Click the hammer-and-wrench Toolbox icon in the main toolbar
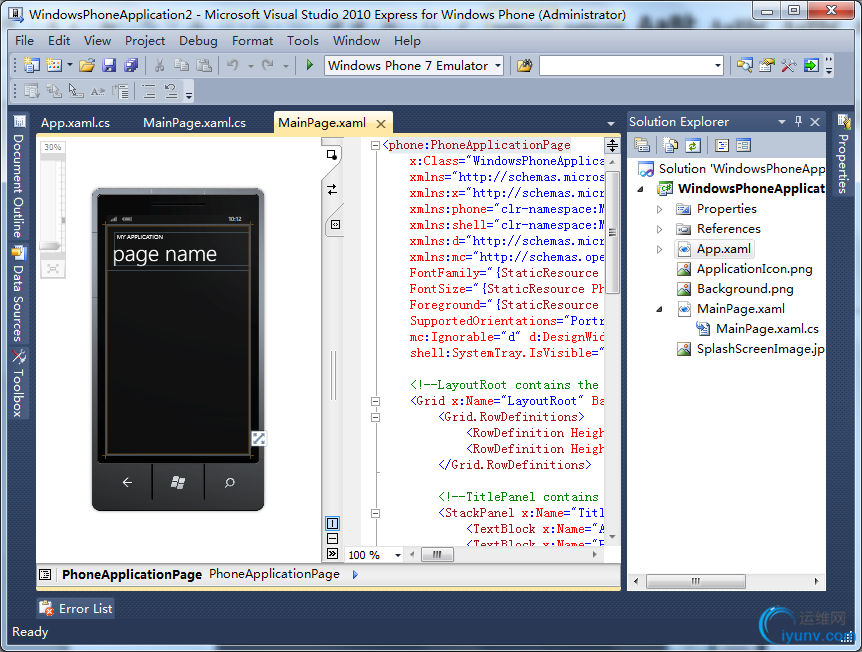Image resolution: width=862 pixels, height=652 pixels. point(788,65)
